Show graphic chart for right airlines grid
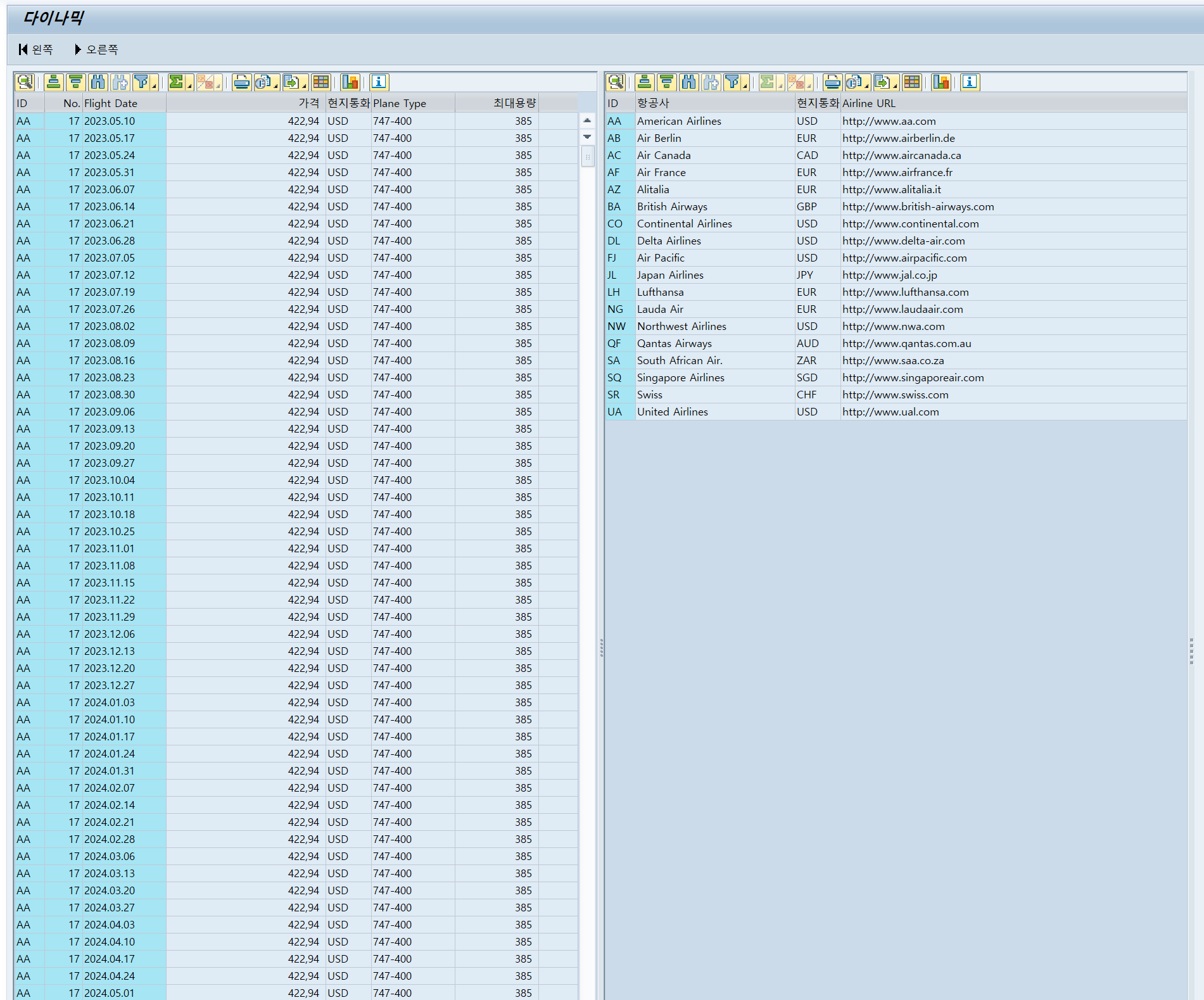 (x=941, y=82)
